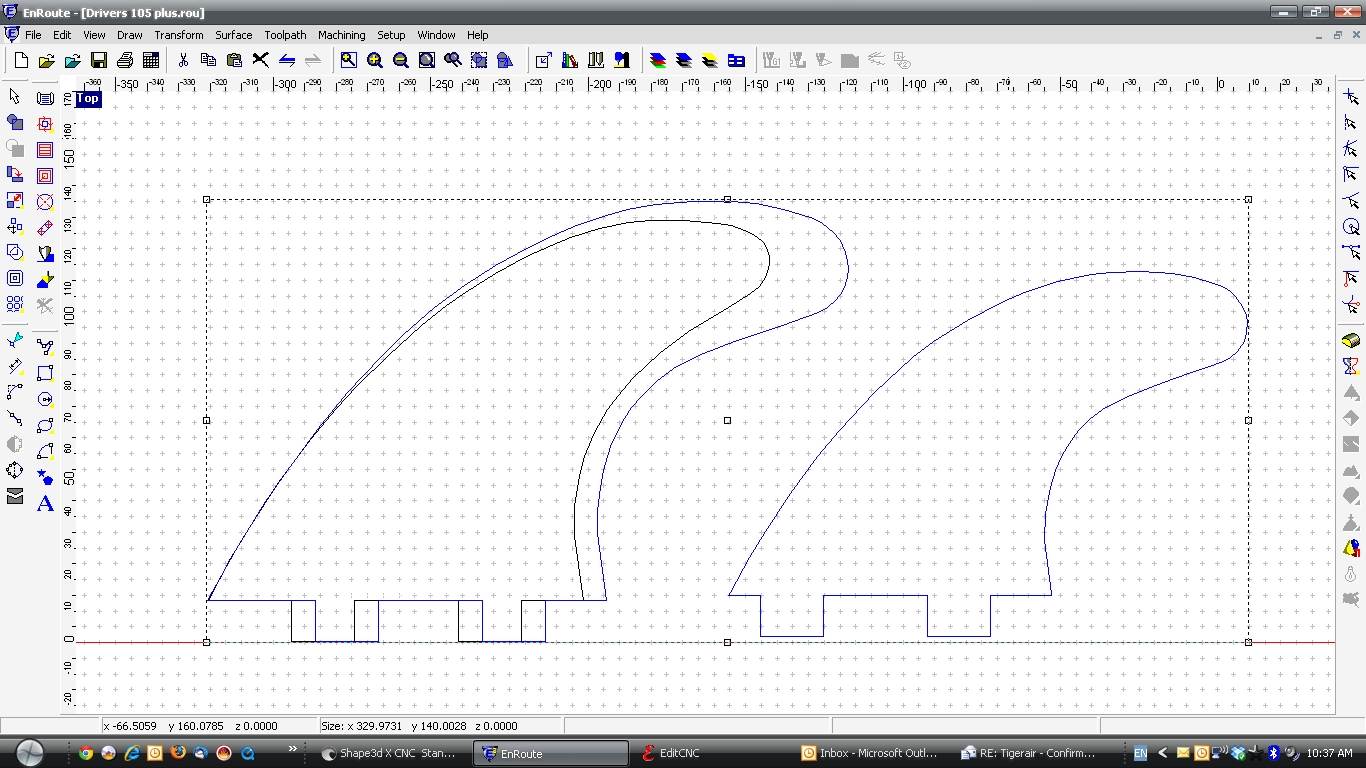Click the Paste clipboard icon
Image resolution: width=1366 pixels, height=768 pixels.
[x=234, y=60]
